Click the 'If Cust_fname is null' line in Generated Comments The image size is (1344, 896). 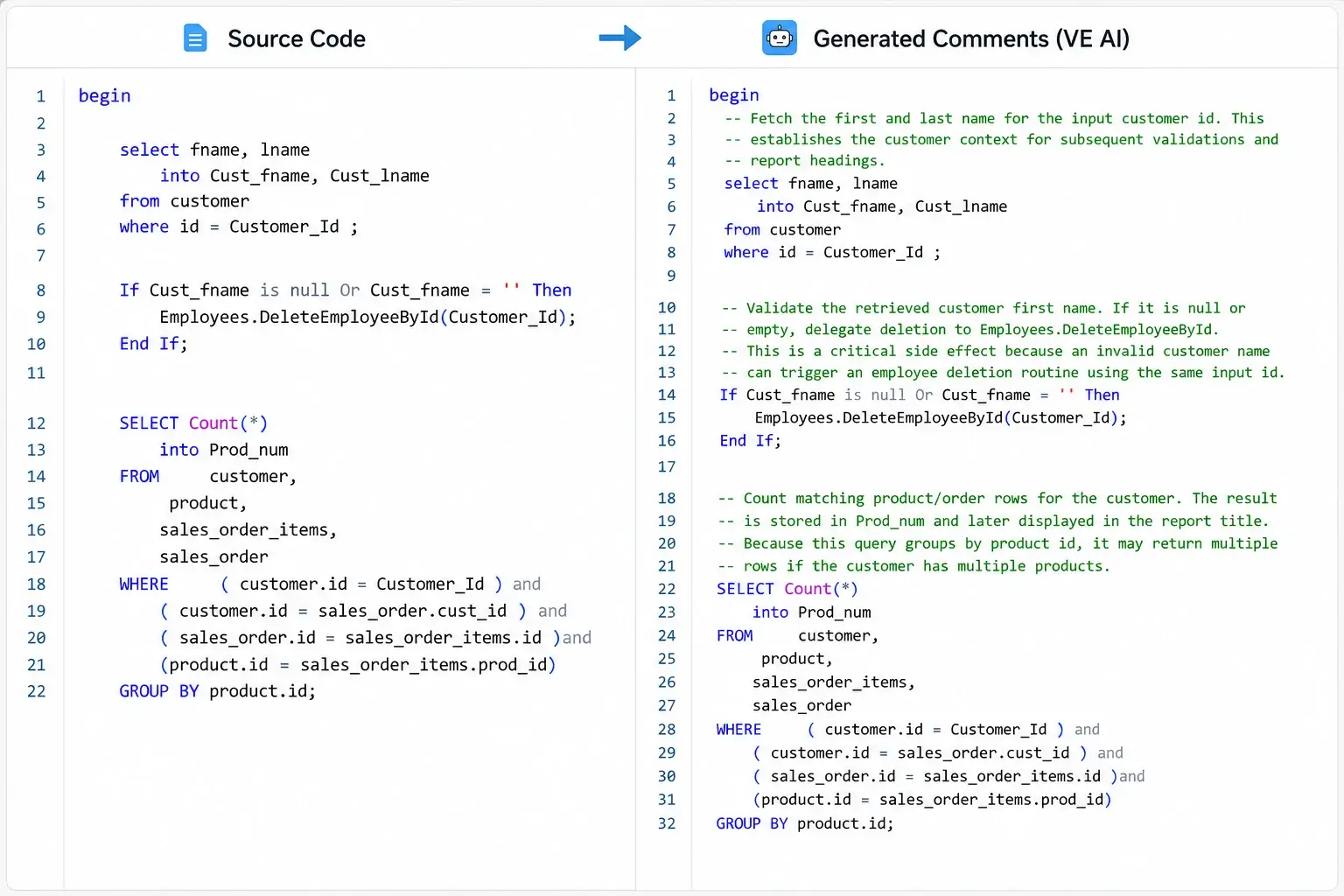coord(920,395)
